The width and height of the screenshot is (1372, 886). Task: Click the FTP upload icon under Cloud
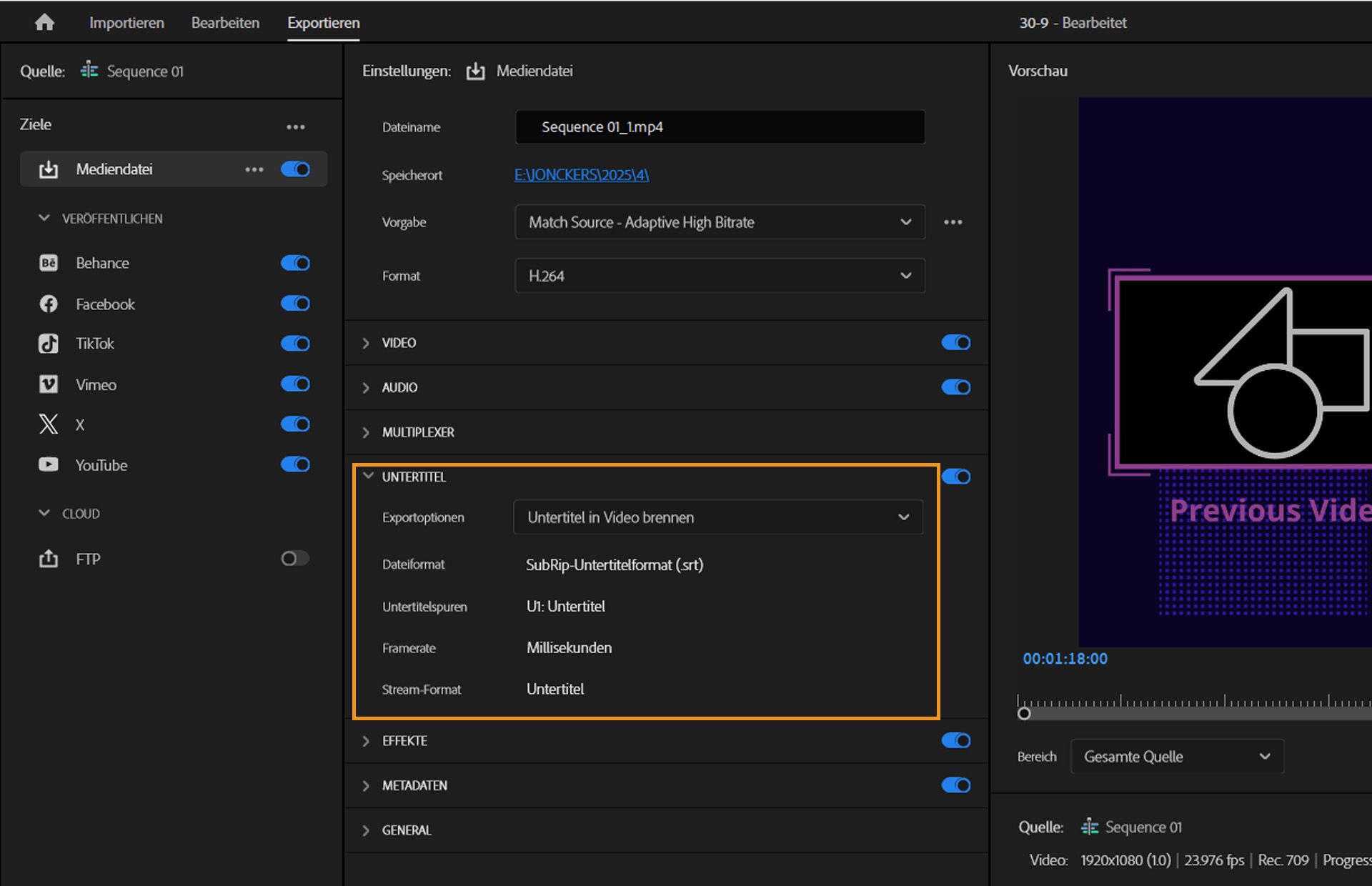pos(48,558)
